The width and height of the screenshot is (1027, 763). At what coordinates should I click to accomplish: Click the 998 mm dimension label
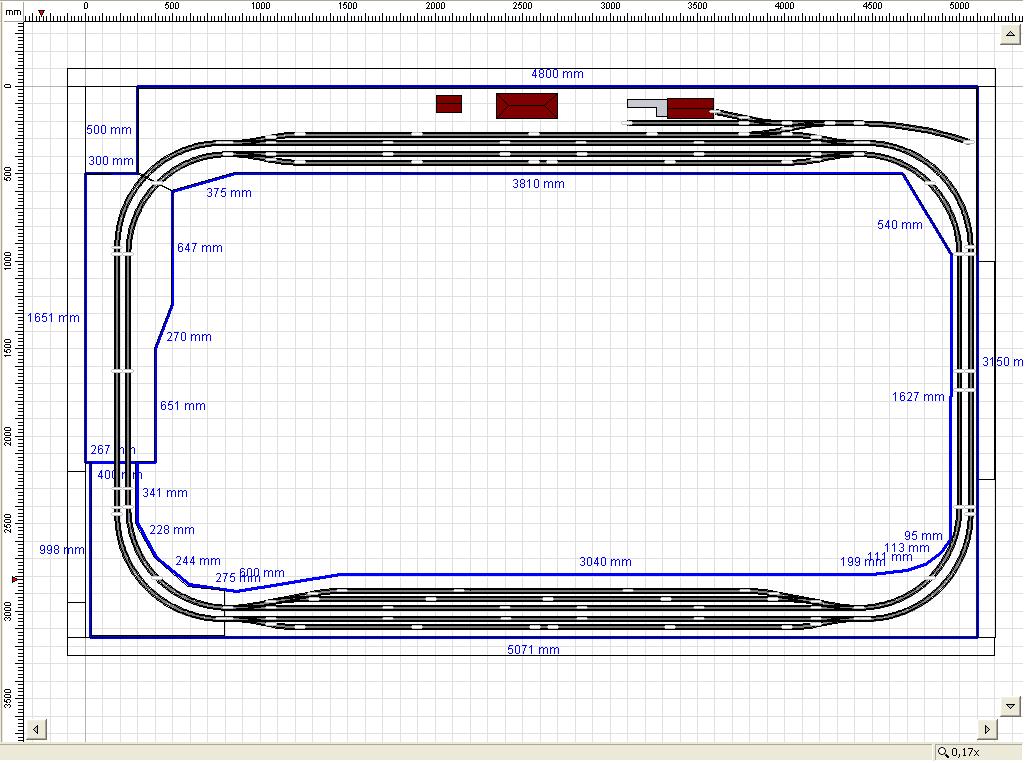(x=62, y=550)
